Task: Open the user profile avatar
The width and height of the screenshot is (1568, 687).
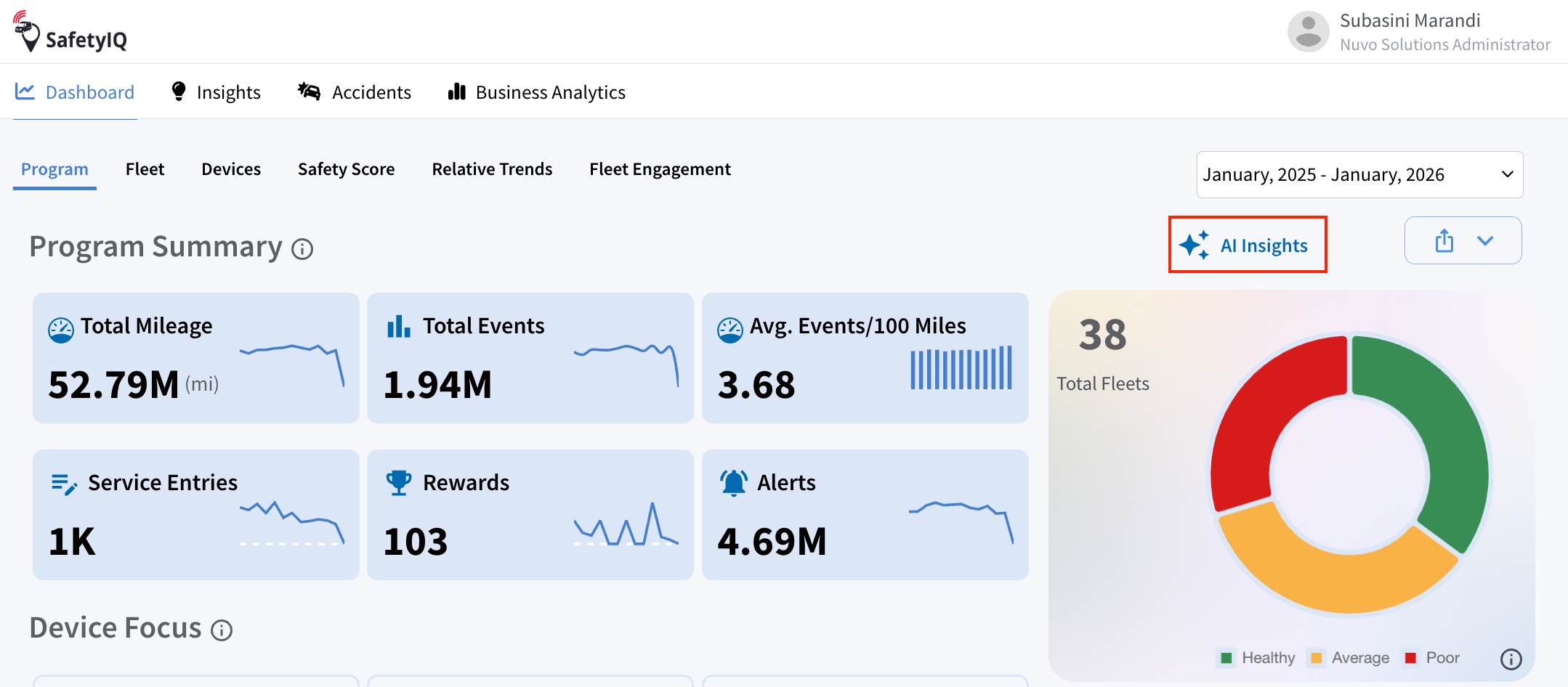Action: point(1308,31)
